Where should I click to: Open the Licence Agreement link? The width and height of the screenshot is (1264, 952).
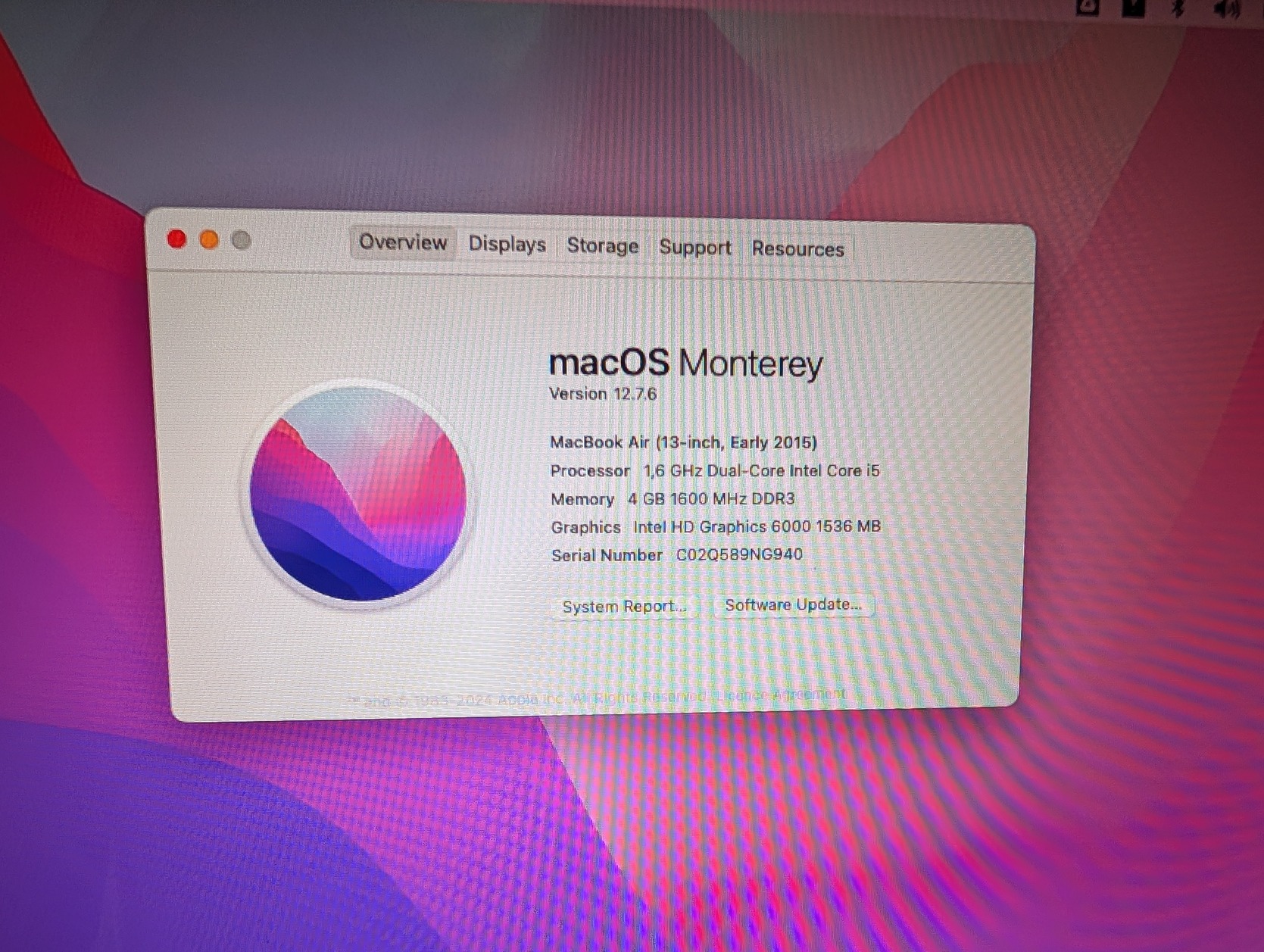coord(779,694)
